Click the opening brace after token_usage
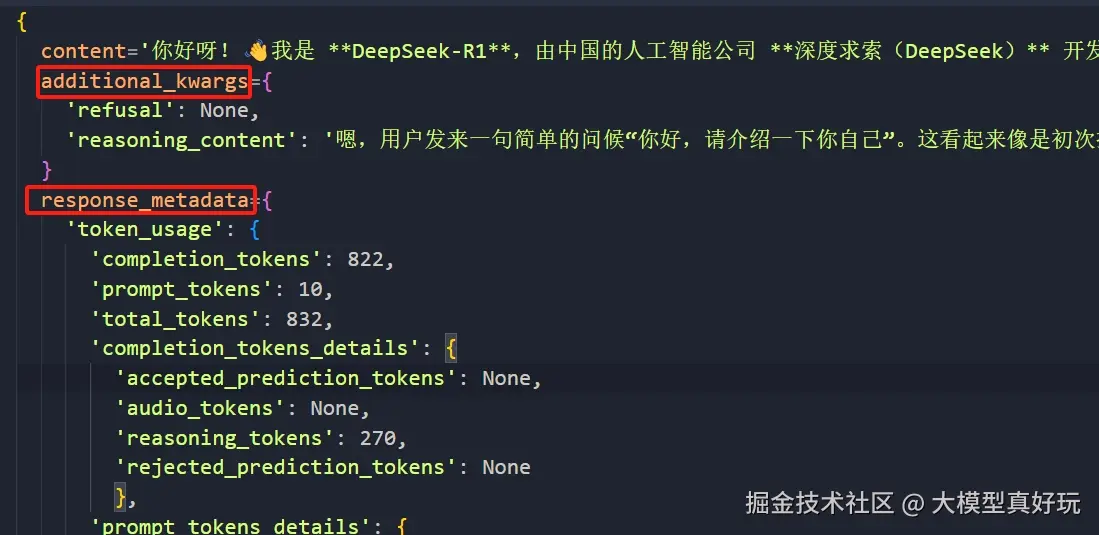Image resolution: width=1099 pixels, height=535 pixels. [x=254, y=230]
